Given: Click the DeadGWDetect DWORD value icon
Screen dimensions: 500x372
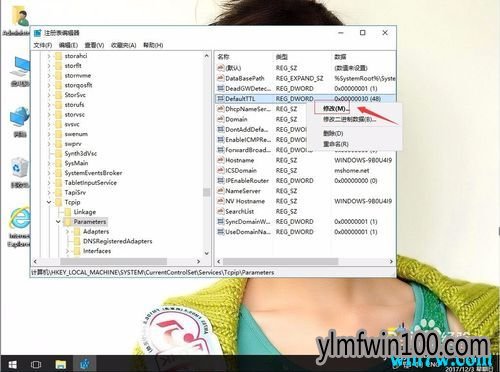Looking at the screenshot, I should pos(220,88).
